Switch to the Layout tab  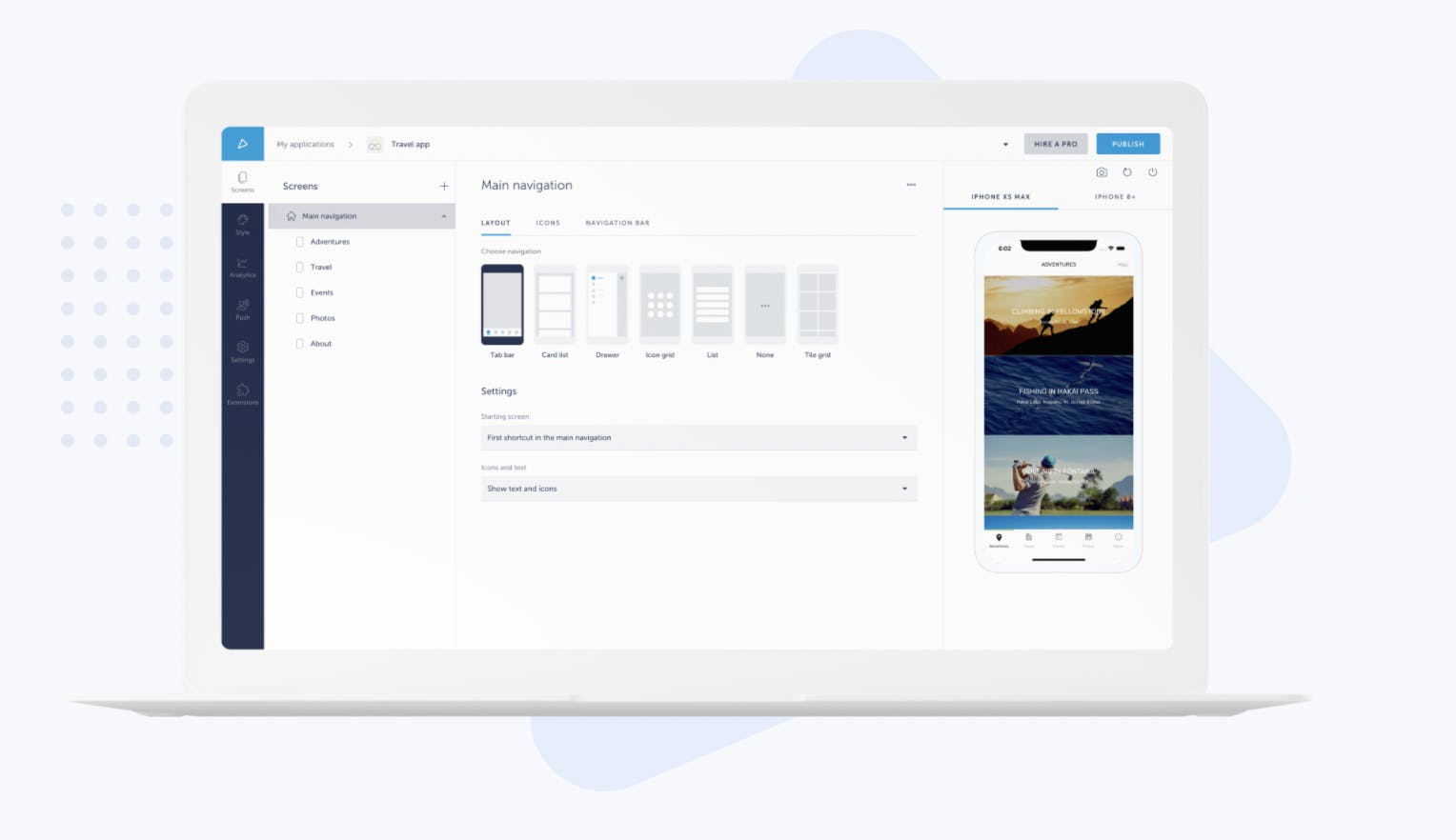[495, 223]
